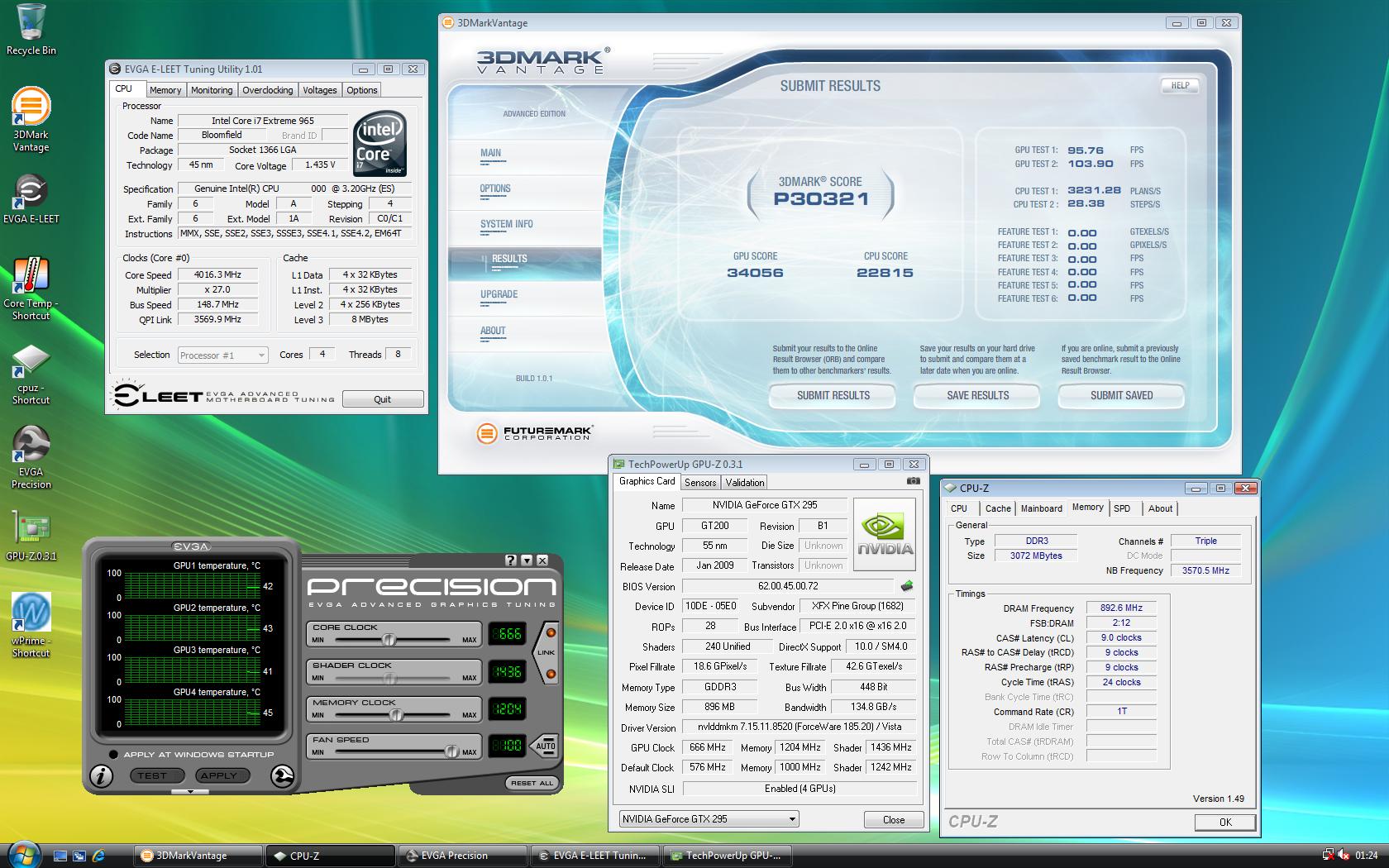
Task: Expand Precision monitoring panel bottom arrow
Action: (191, 792)
